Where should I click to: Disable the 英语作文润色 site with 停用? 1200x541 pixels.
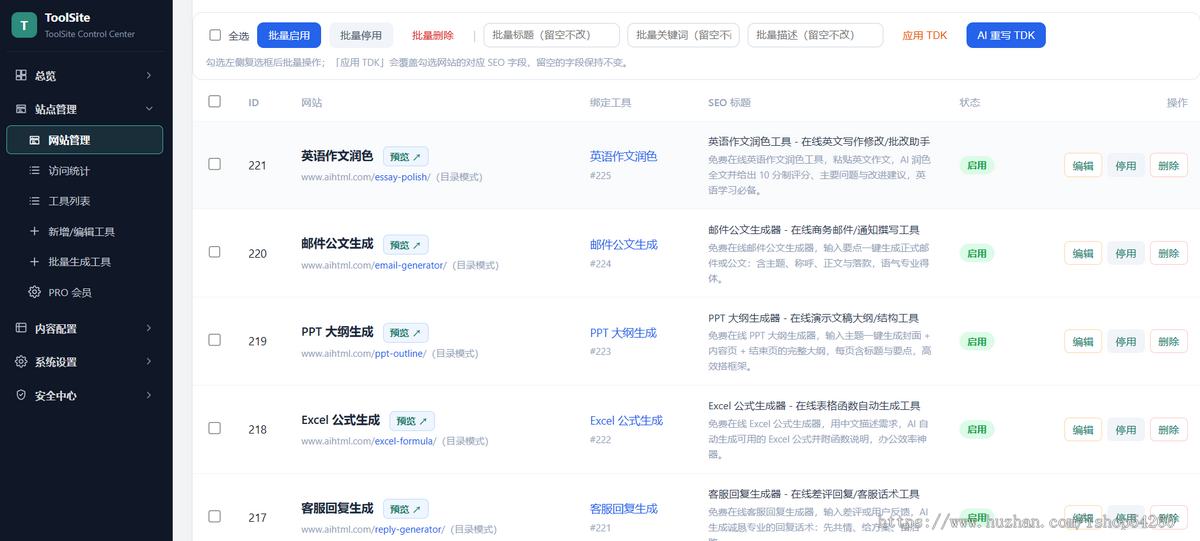tap(1126, 165)
